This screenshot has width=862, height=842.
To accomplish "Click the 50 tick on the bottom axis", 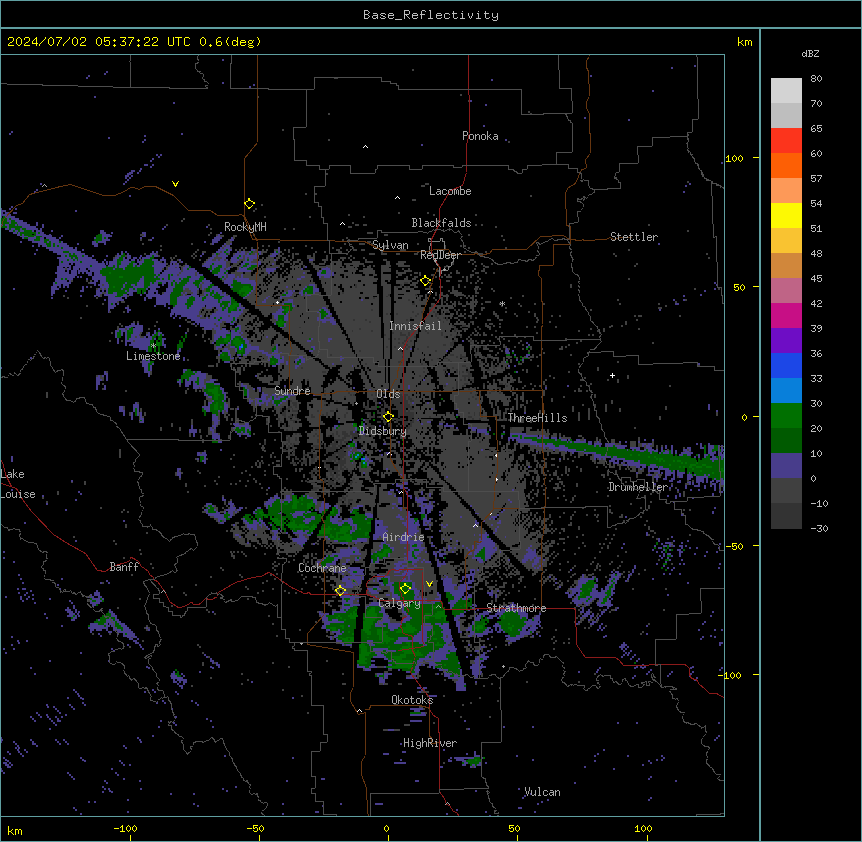I will (515, 828).
